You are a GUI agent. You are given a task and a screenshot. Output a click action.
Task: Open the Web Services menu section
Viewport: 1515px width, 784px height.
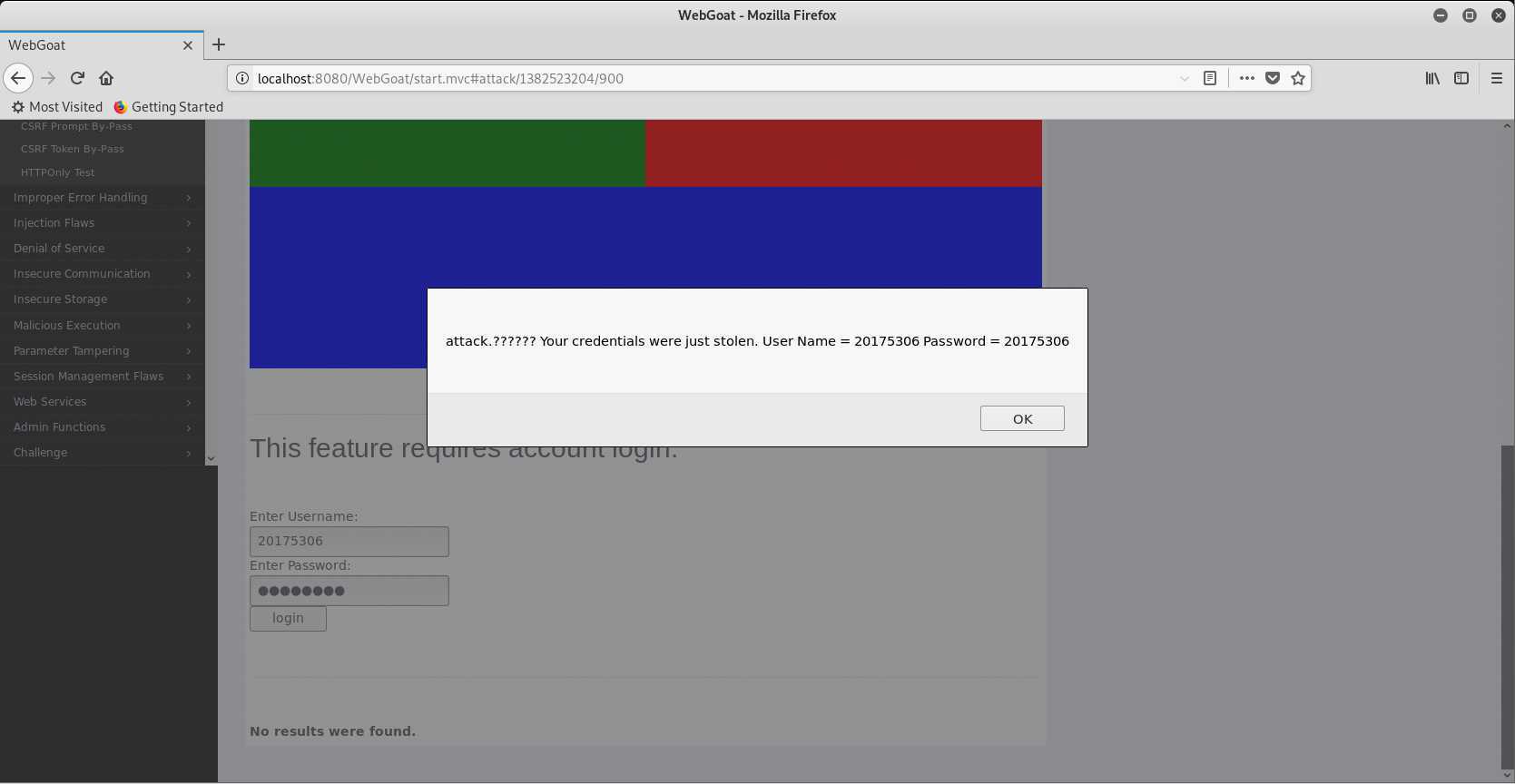click(x=102, y=401)
